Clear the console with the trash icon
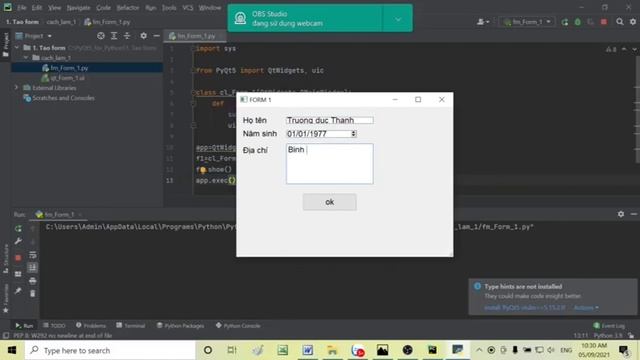 pyautogui.click(x=33, y=293)
